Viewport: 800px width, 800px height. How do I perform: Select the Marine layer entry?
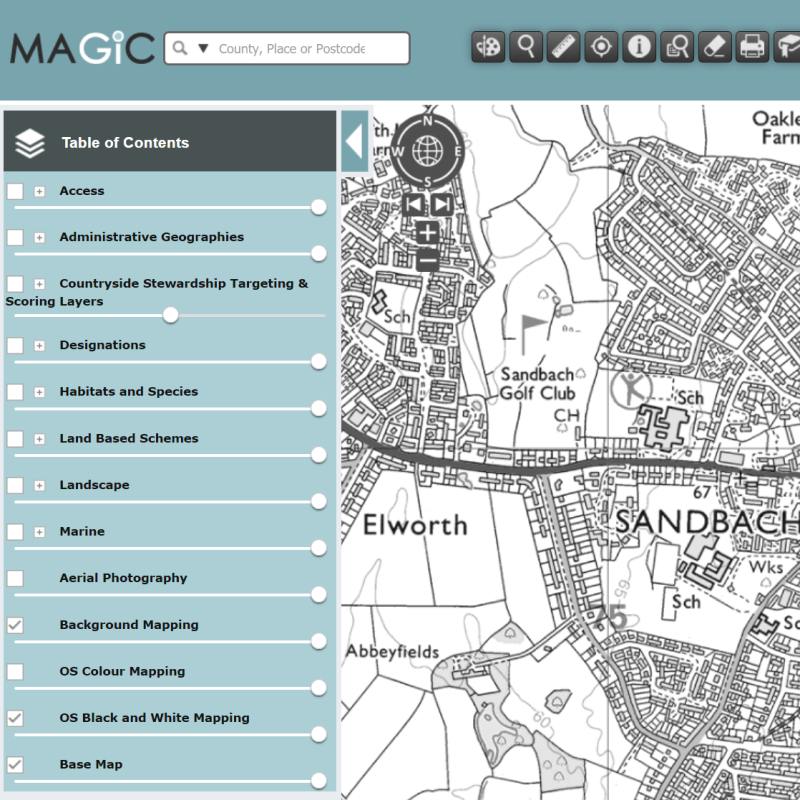tap(82, 531)
